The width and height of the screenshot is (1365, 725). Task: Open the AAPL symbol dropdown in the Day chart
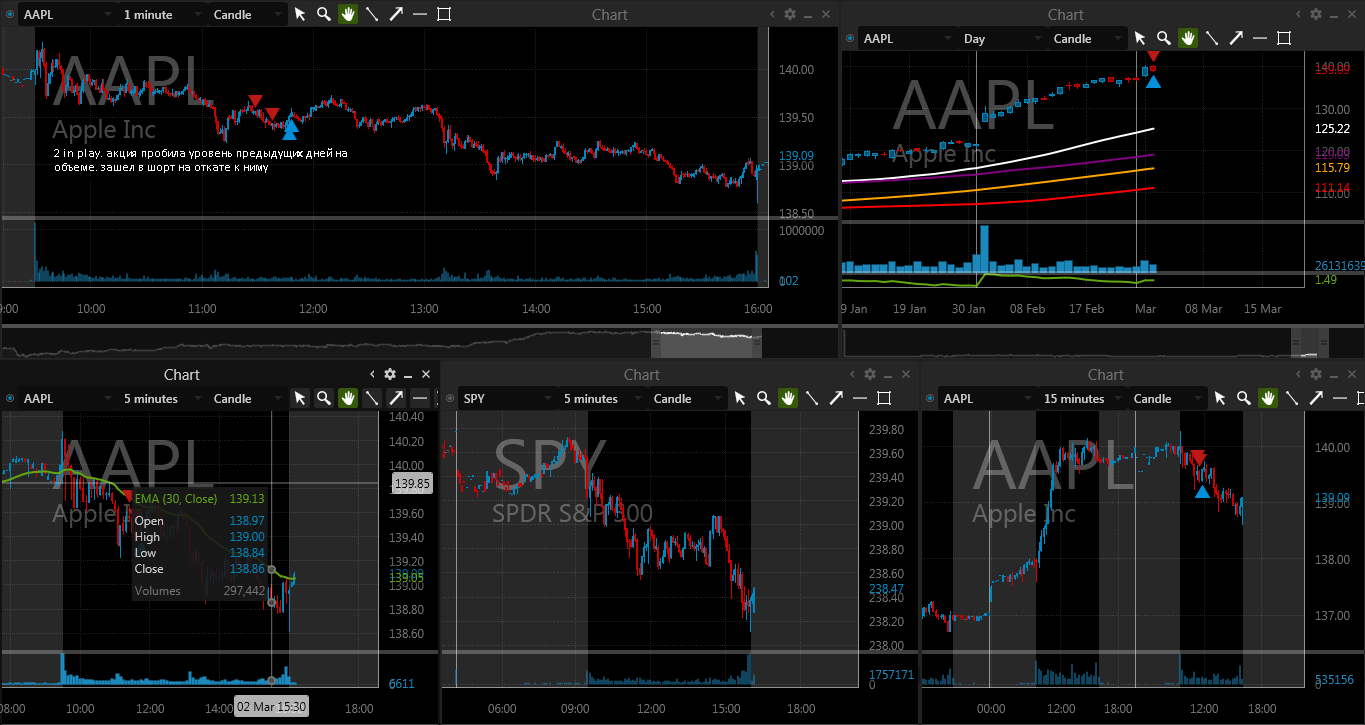point(906,38)
